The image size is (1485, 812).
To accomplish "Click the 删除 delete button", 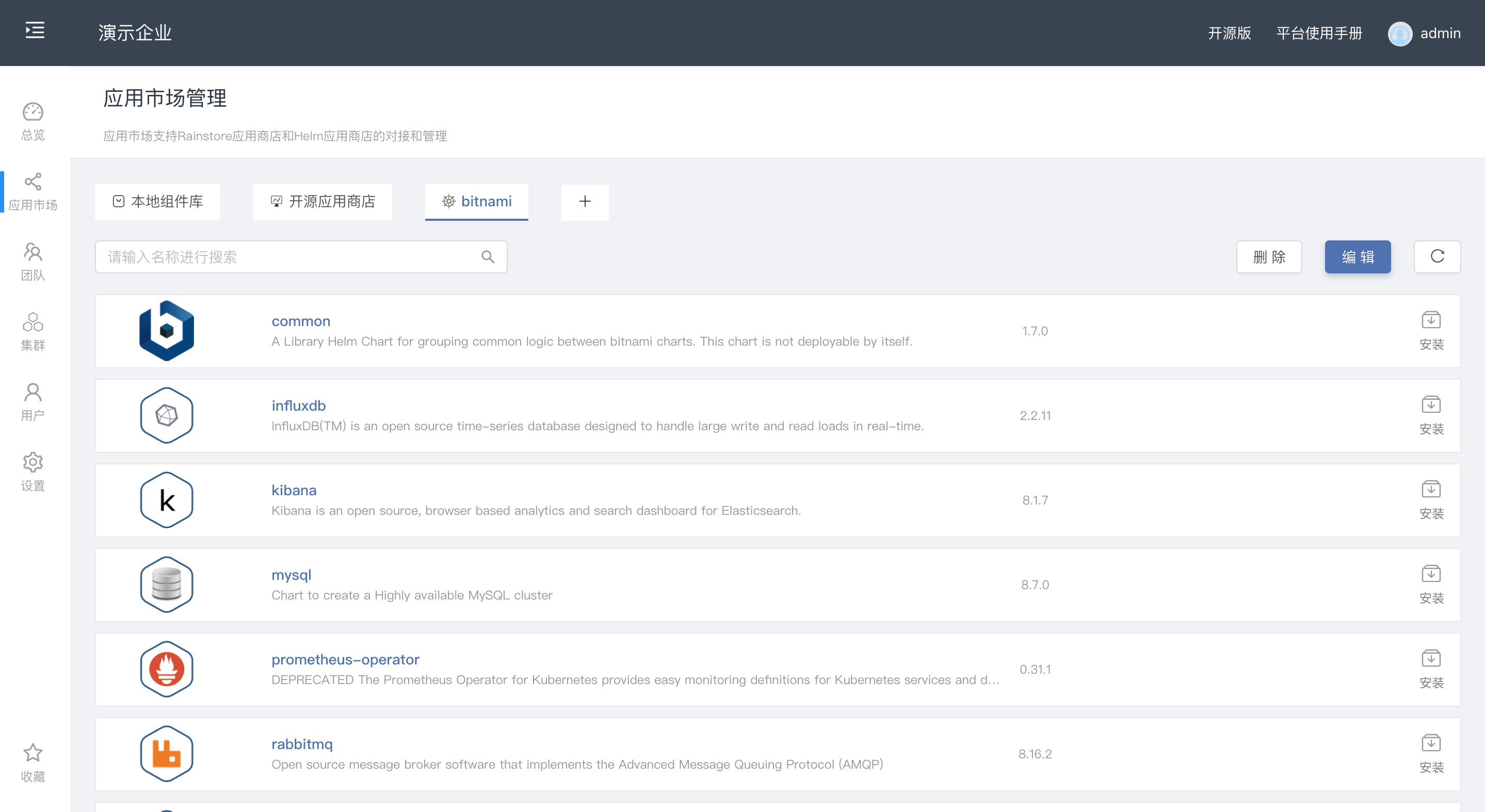I will pos(1269,257).
